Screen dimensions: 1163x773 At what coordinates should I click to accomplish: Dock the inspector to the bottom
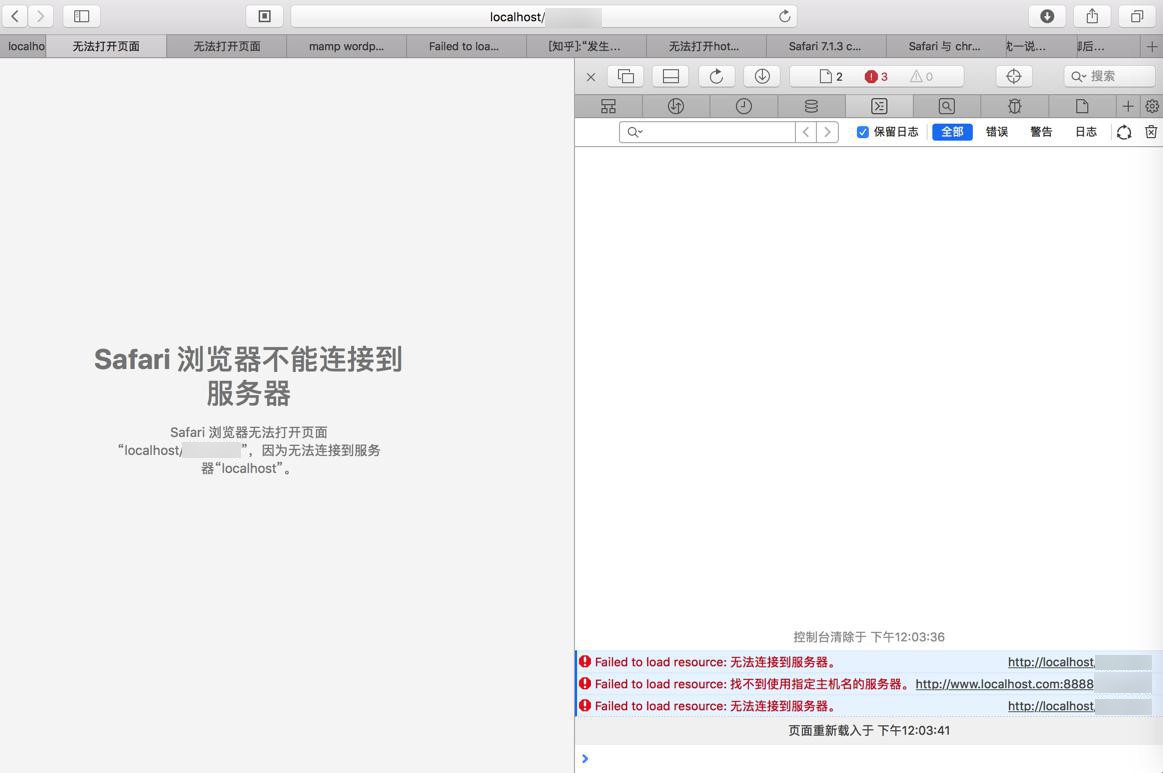pos(671,76)
